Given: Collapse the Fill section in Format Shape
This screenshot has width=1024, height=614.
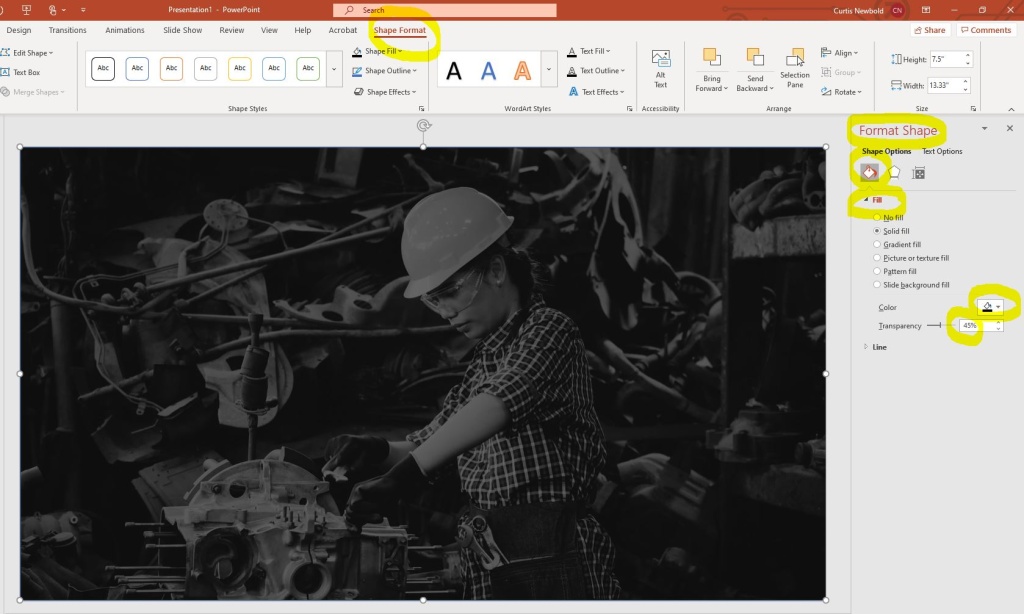Looking at the screenshot, I should 864,200.
